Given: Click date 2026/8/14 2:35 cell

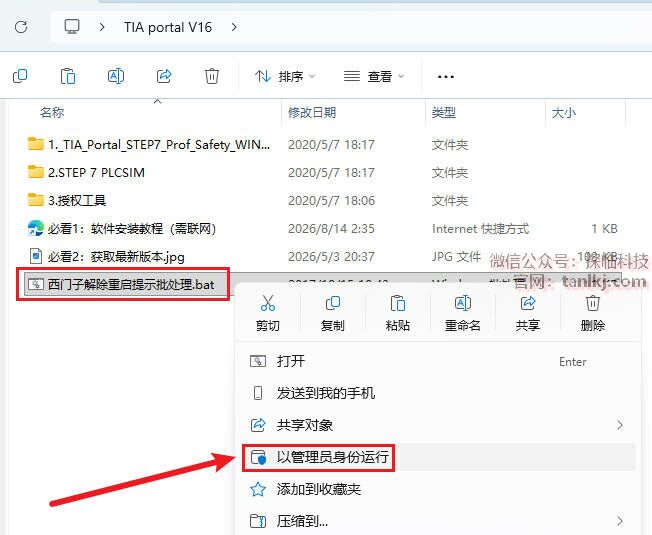Looking at the screenshot, I should [x=331, y=229].
